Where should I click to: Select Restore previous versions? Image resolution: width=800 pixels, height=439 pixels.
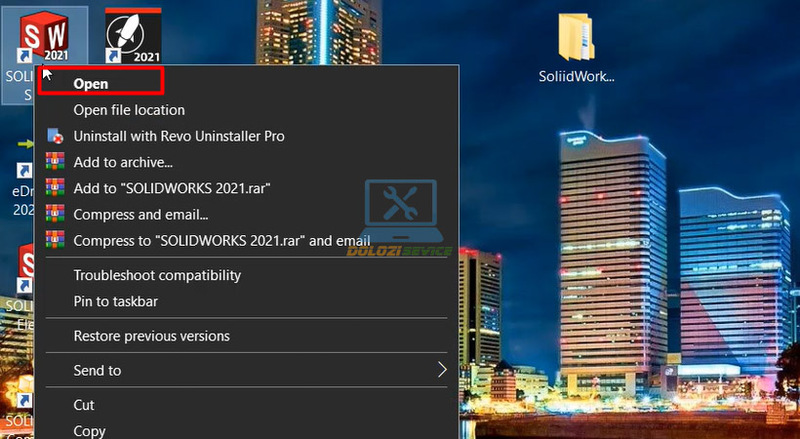click(152, 336)
